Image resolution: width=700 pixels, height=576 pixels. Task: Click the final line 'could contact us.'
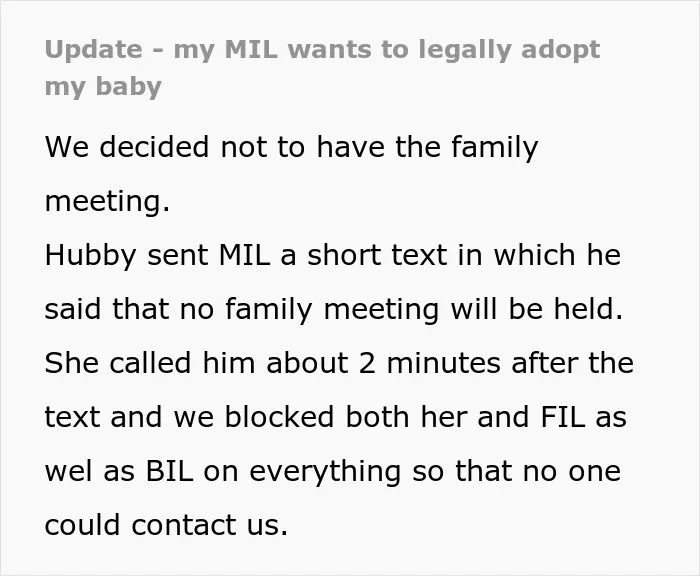(x=166, y=524)
